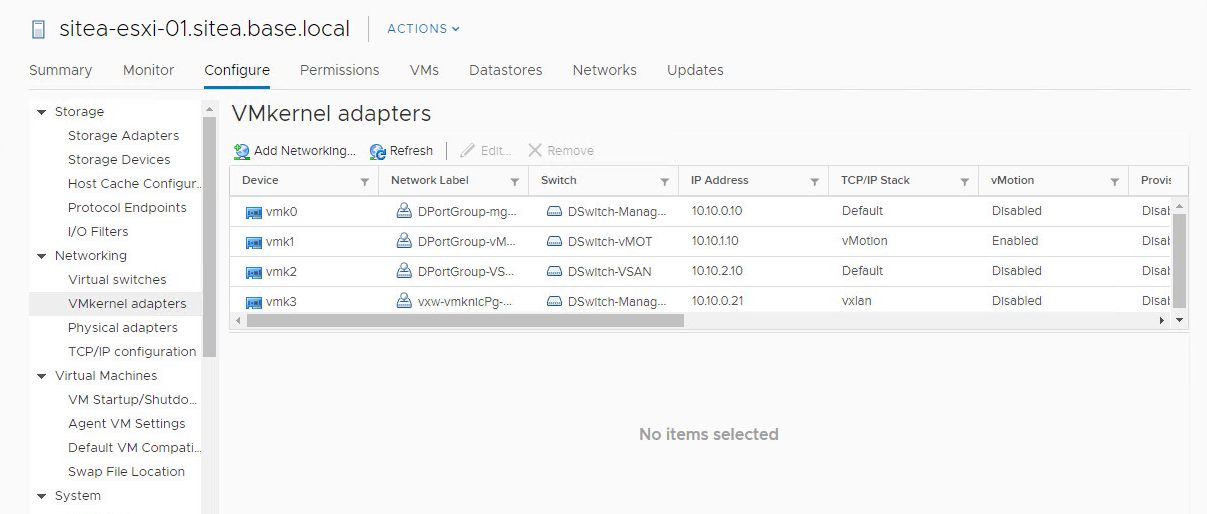Click the Refresh icon in toolbar

[377, 151]
